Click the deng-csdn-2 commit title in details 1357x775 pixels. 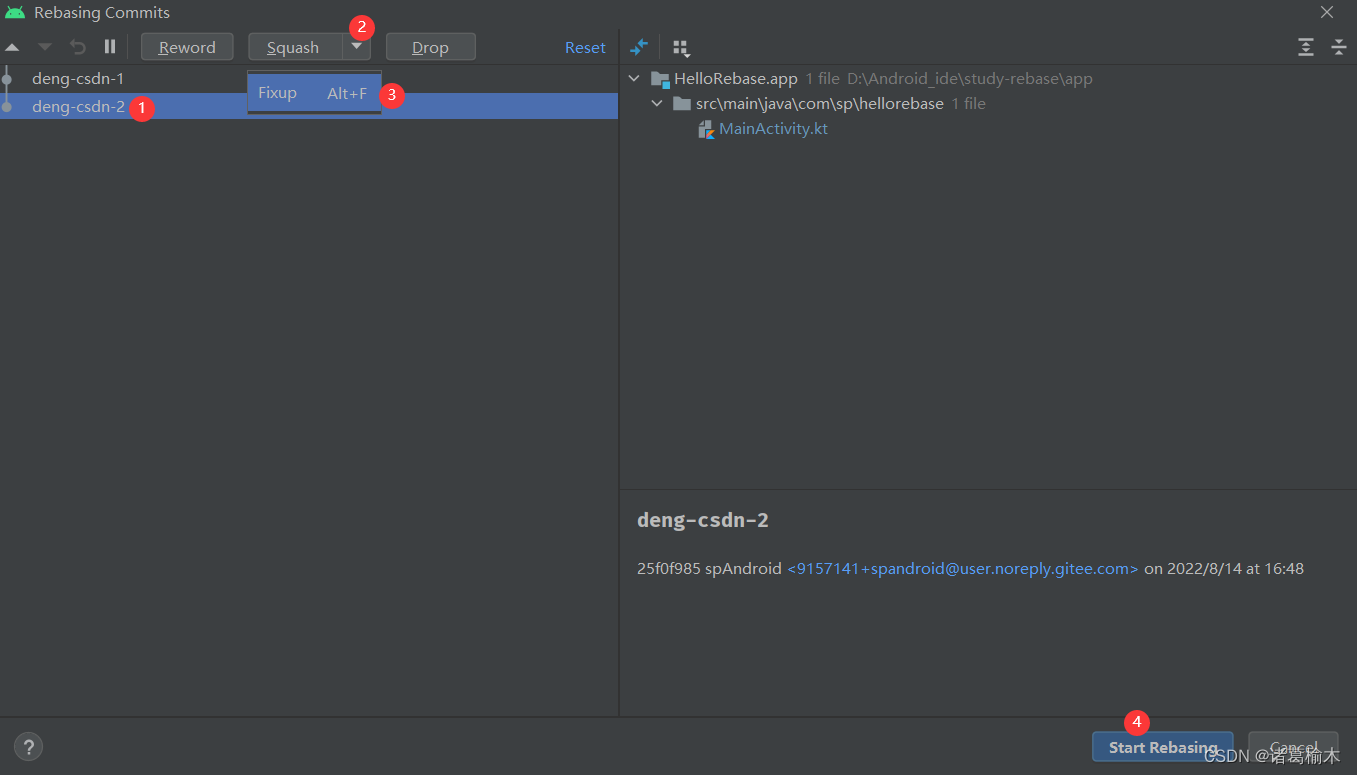click(703, 520)
